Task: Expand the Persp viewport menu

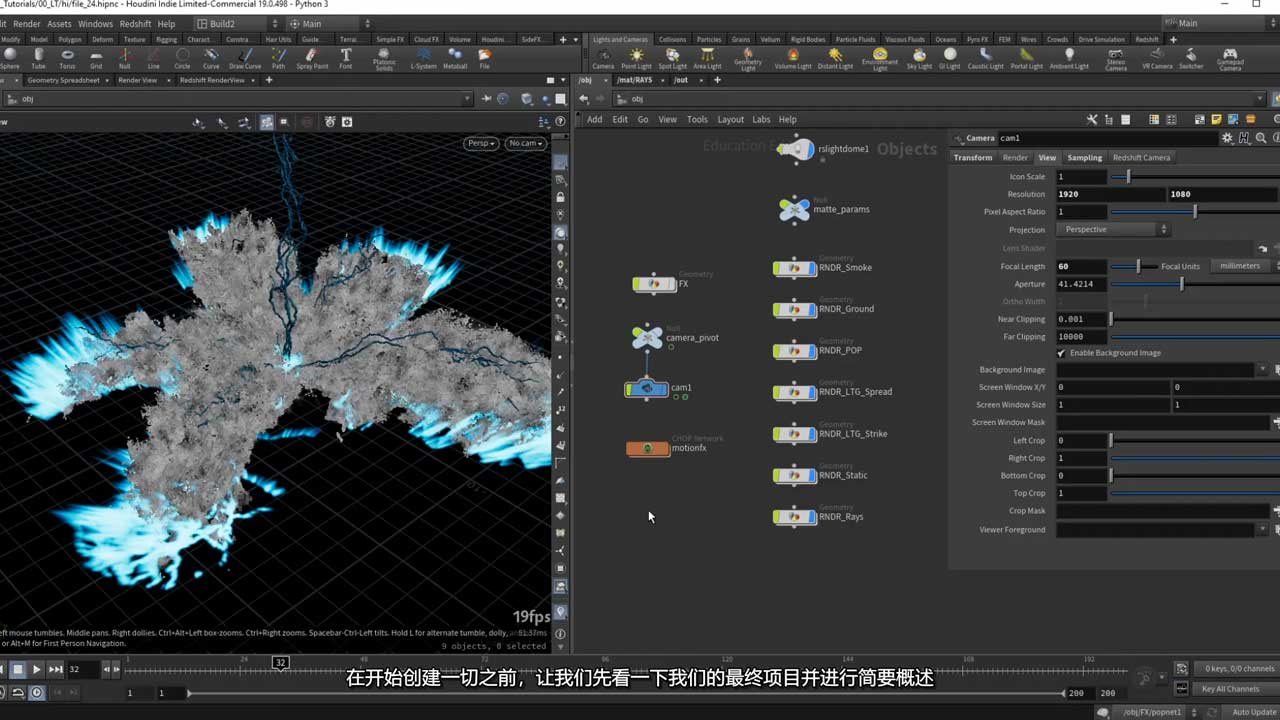Action: (x=481, y=143)
